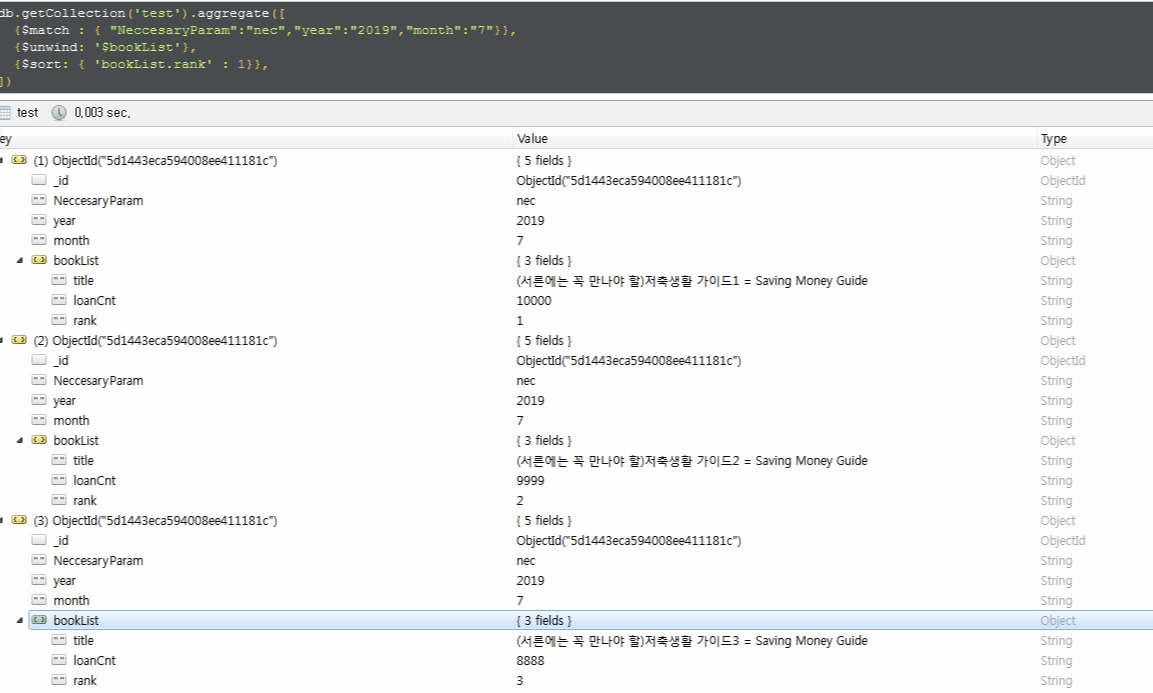Select the NeccesaryParam key label in document (2)

98,381
